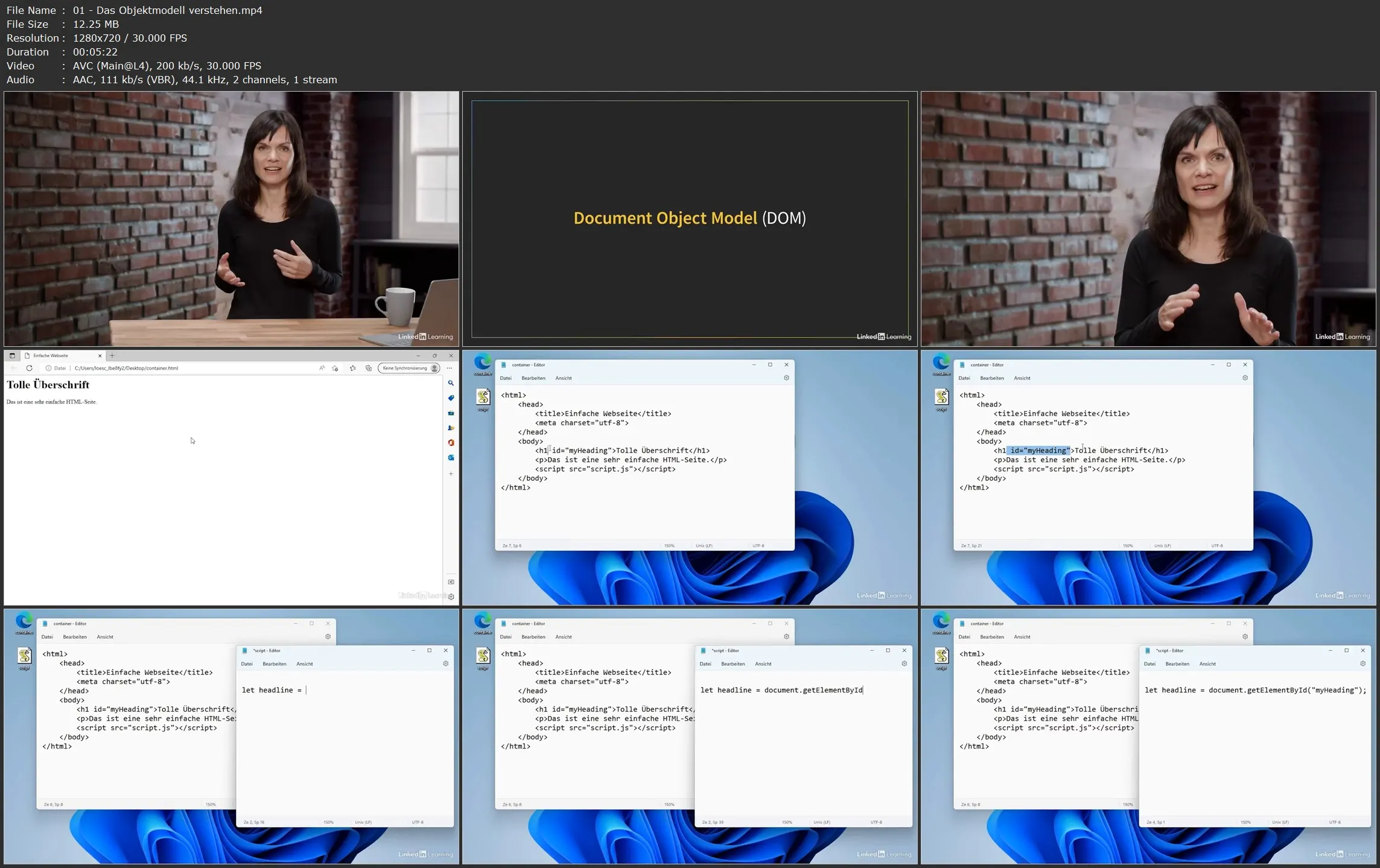
Task: Click file name '01 - Das Objektmodell verstehen.mp4'
Action: pos(168,10)
